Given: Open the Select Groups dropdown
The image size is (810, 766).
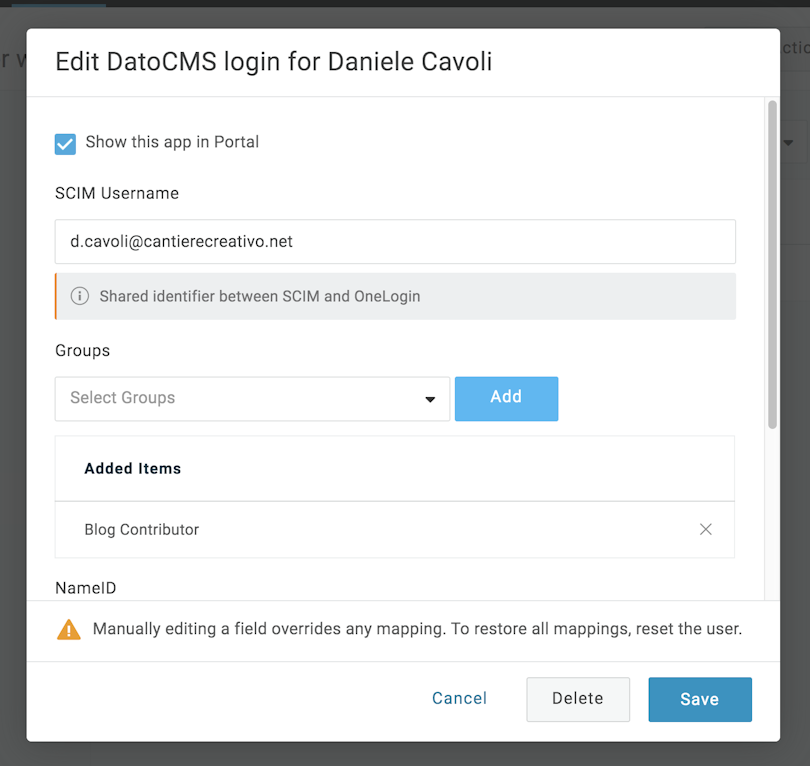Looking at the screenshot, I should [253, 399].
